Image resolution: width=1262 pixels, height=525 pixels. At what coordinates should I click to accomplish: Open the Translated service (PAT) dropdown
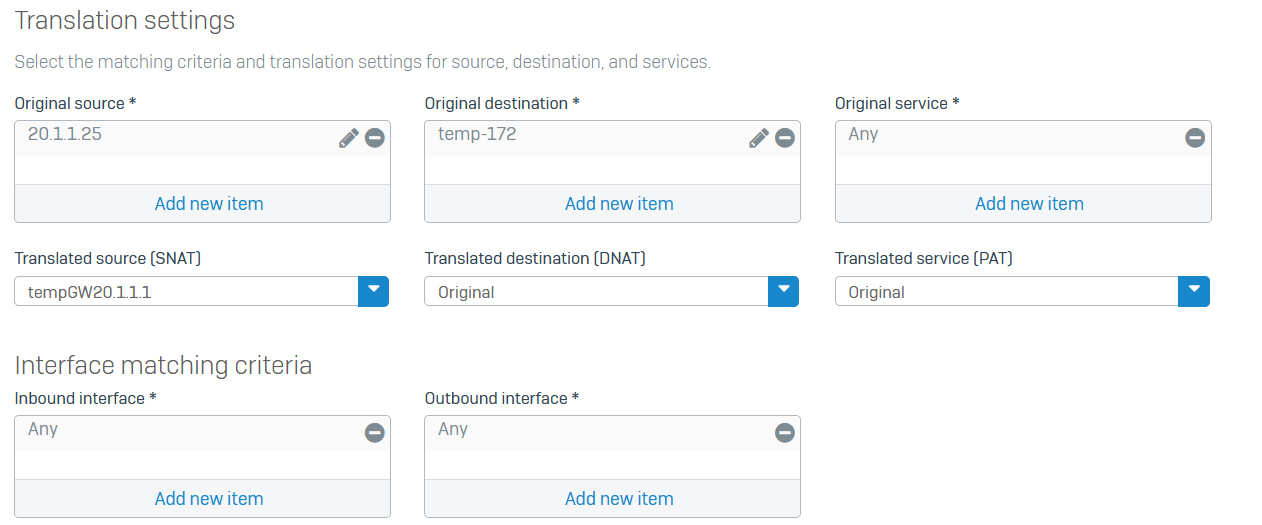coord(1194,291)
